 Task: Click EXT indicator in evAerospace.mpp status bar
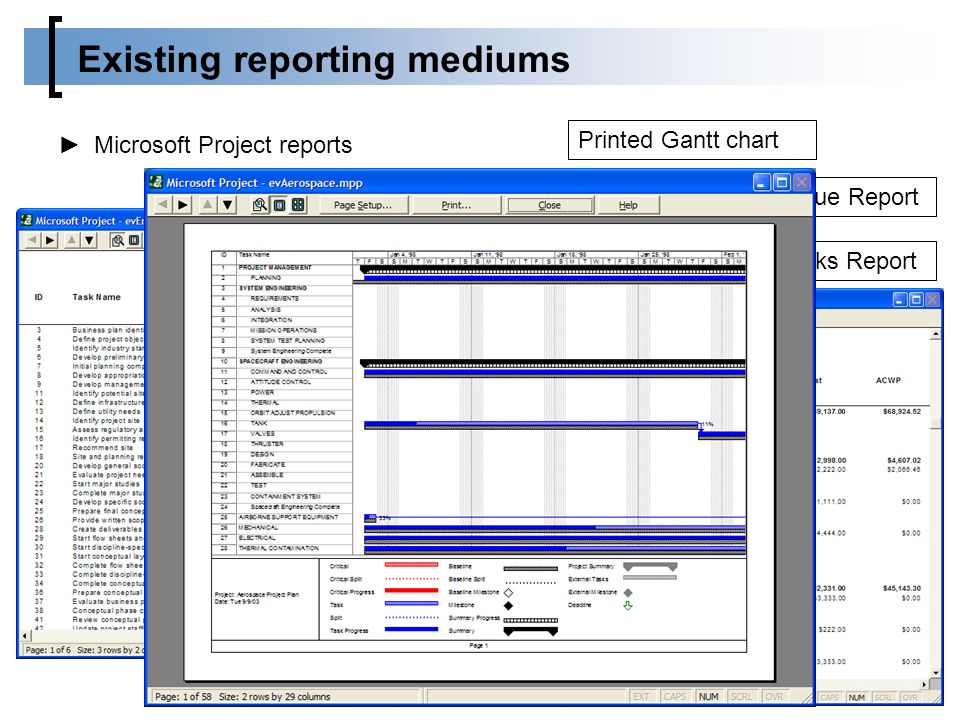pos(641,696)
